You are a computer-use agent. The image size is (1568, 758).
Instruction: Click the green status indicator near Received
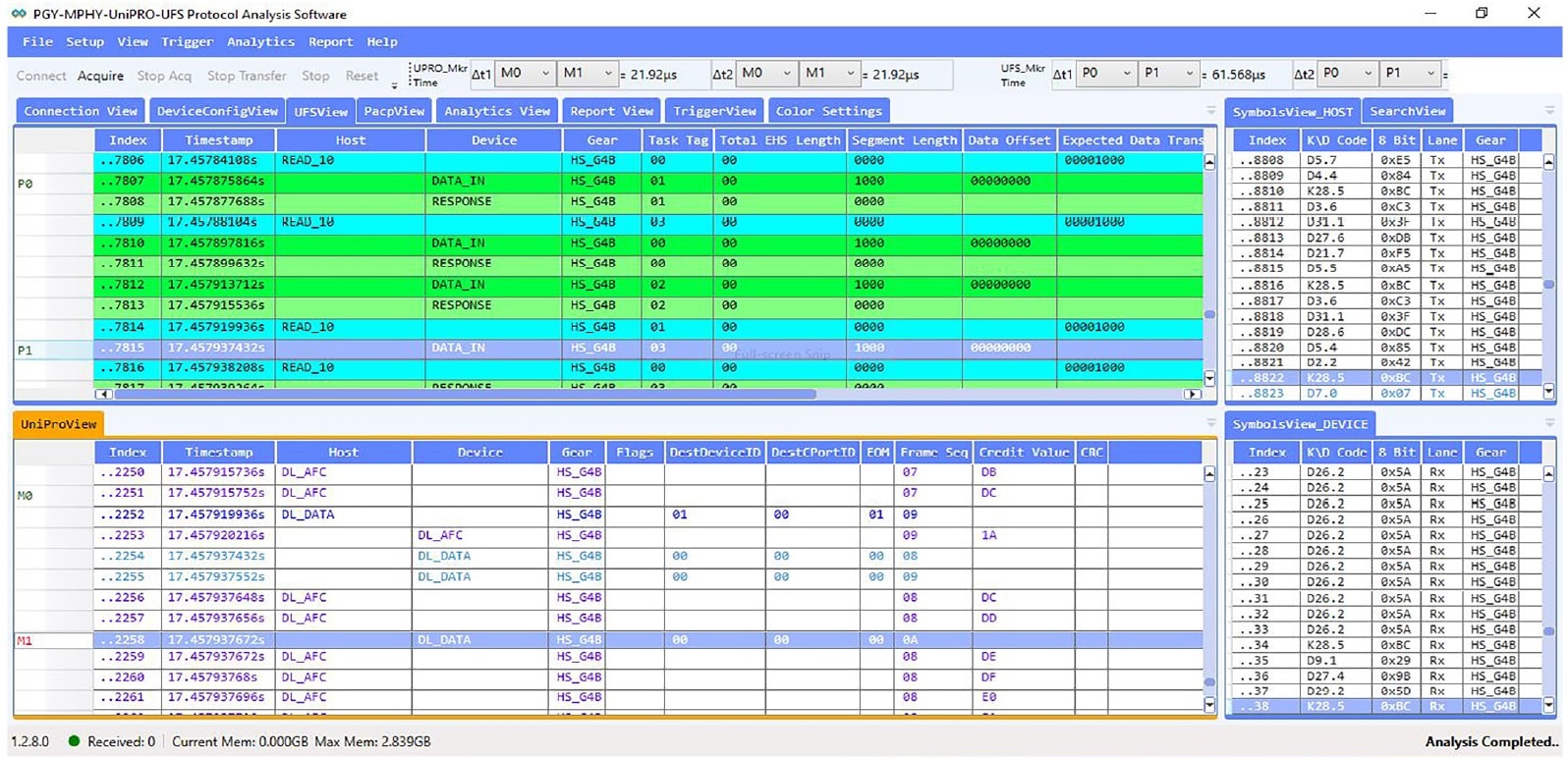pos(74,741)
